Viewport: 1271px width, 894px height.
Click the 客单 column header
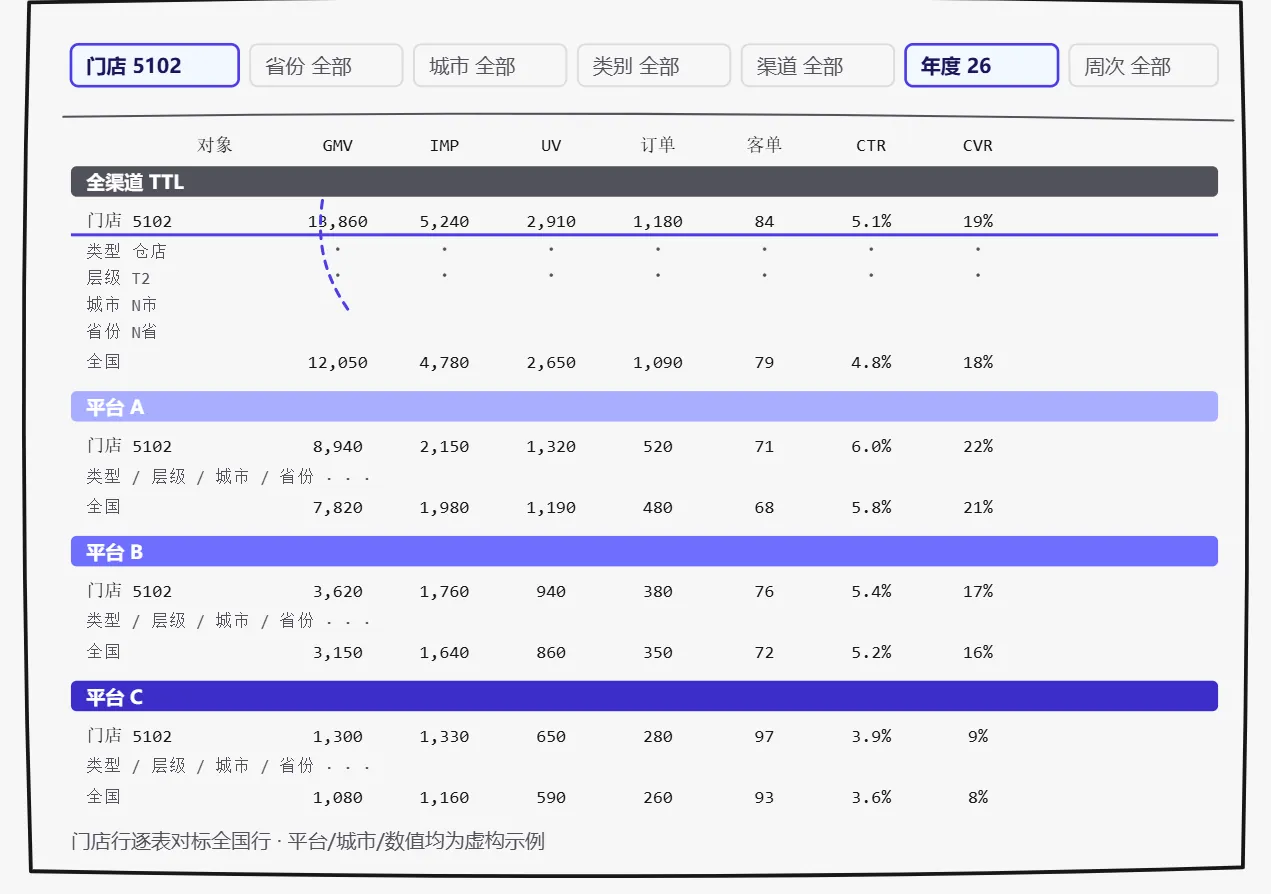pos(764,146)
